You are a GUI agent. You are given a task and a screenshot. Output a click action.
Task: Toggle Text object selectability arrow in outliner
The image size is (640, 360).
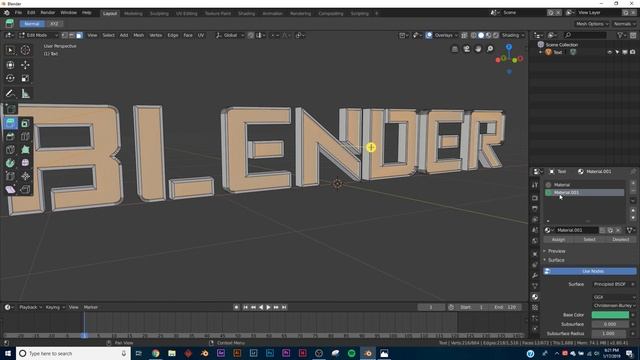[617, 52]
